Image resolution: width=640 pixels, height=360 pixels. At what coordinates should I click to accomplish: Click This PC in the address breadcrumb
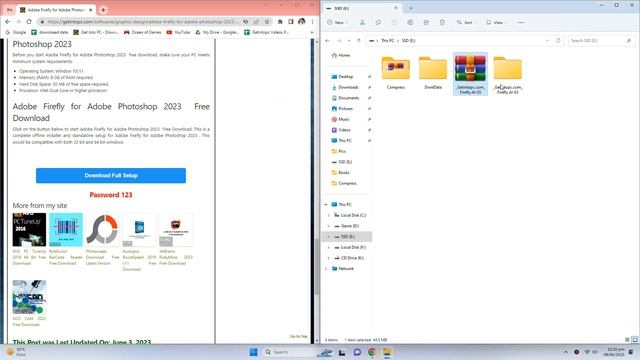coord(387,40)
